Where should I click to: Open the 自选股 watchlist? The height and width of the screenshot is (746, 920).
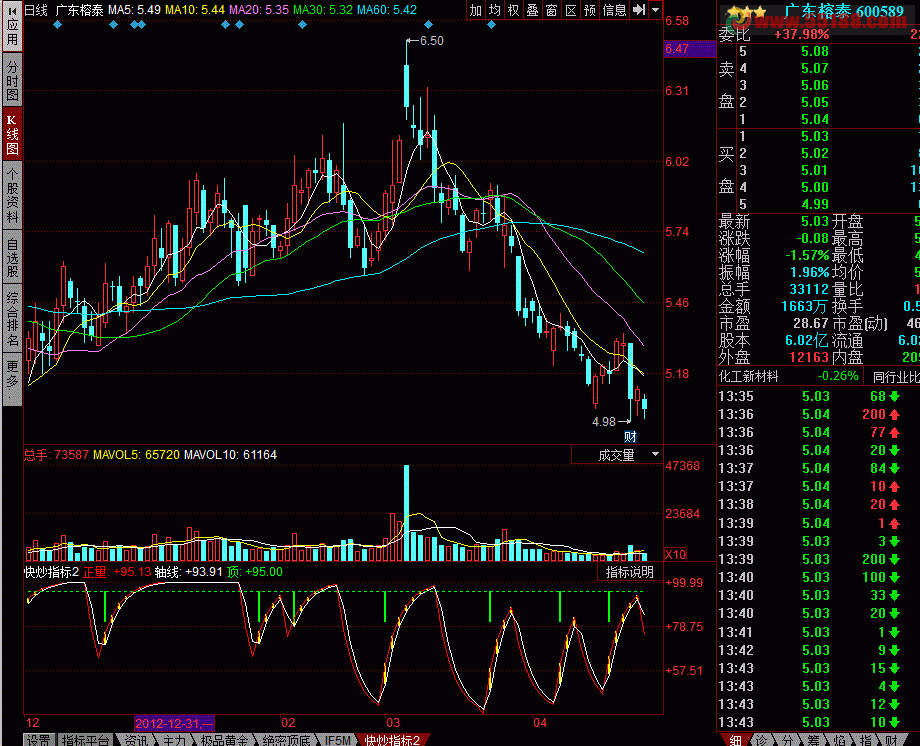[x=12, y=256]
